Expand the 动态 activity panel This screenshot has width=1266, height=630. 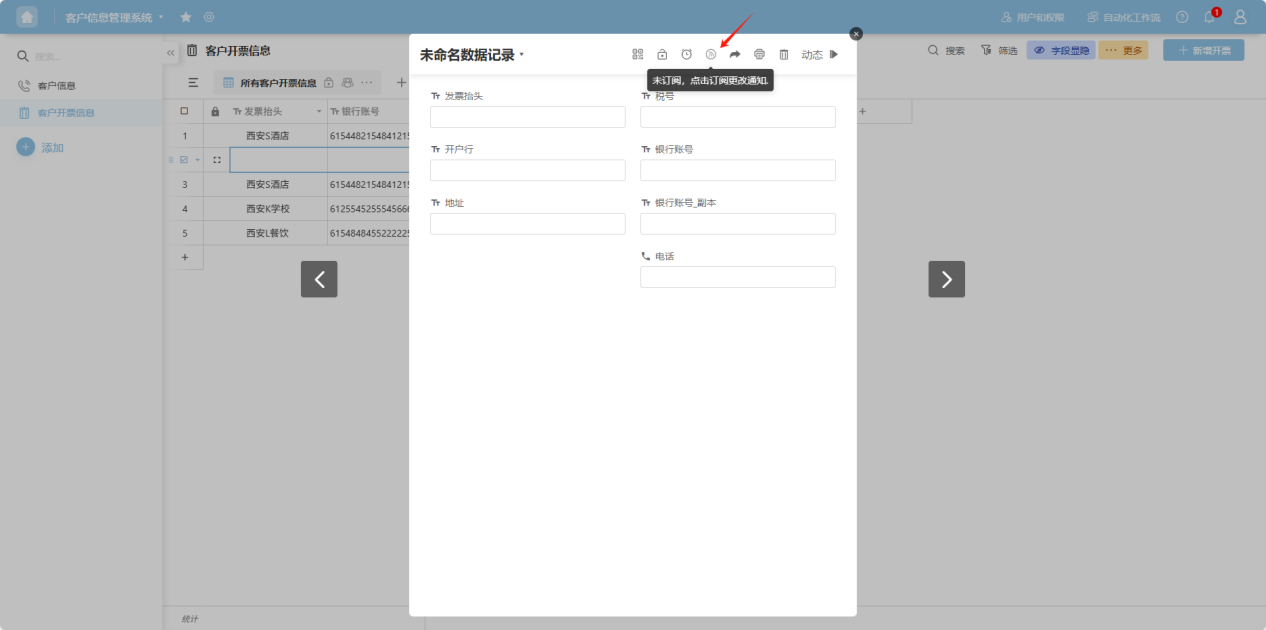[x=820, y=55]
